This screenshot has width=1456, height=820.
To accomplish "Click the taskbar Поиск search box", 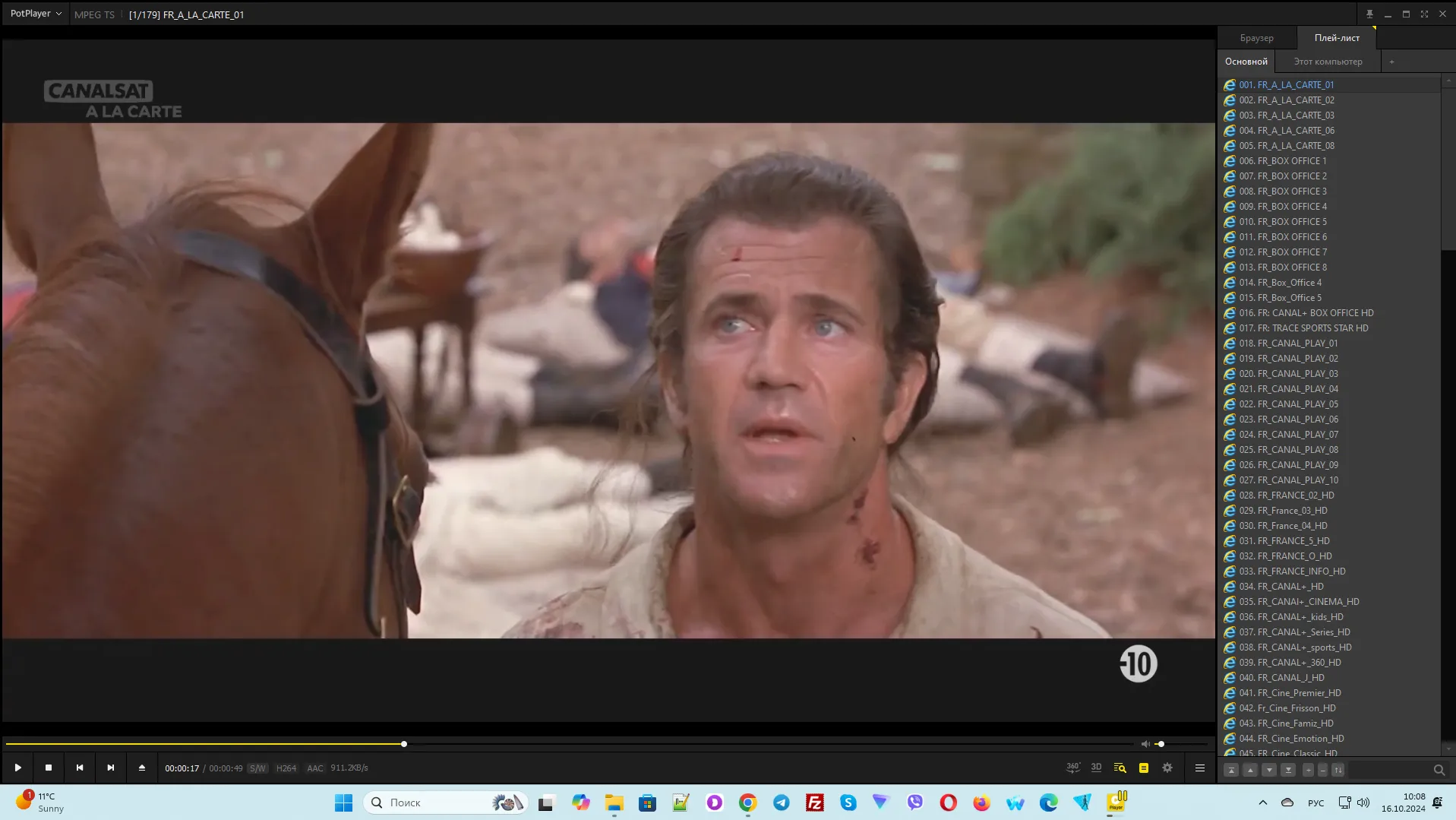I will click(446, 803).
